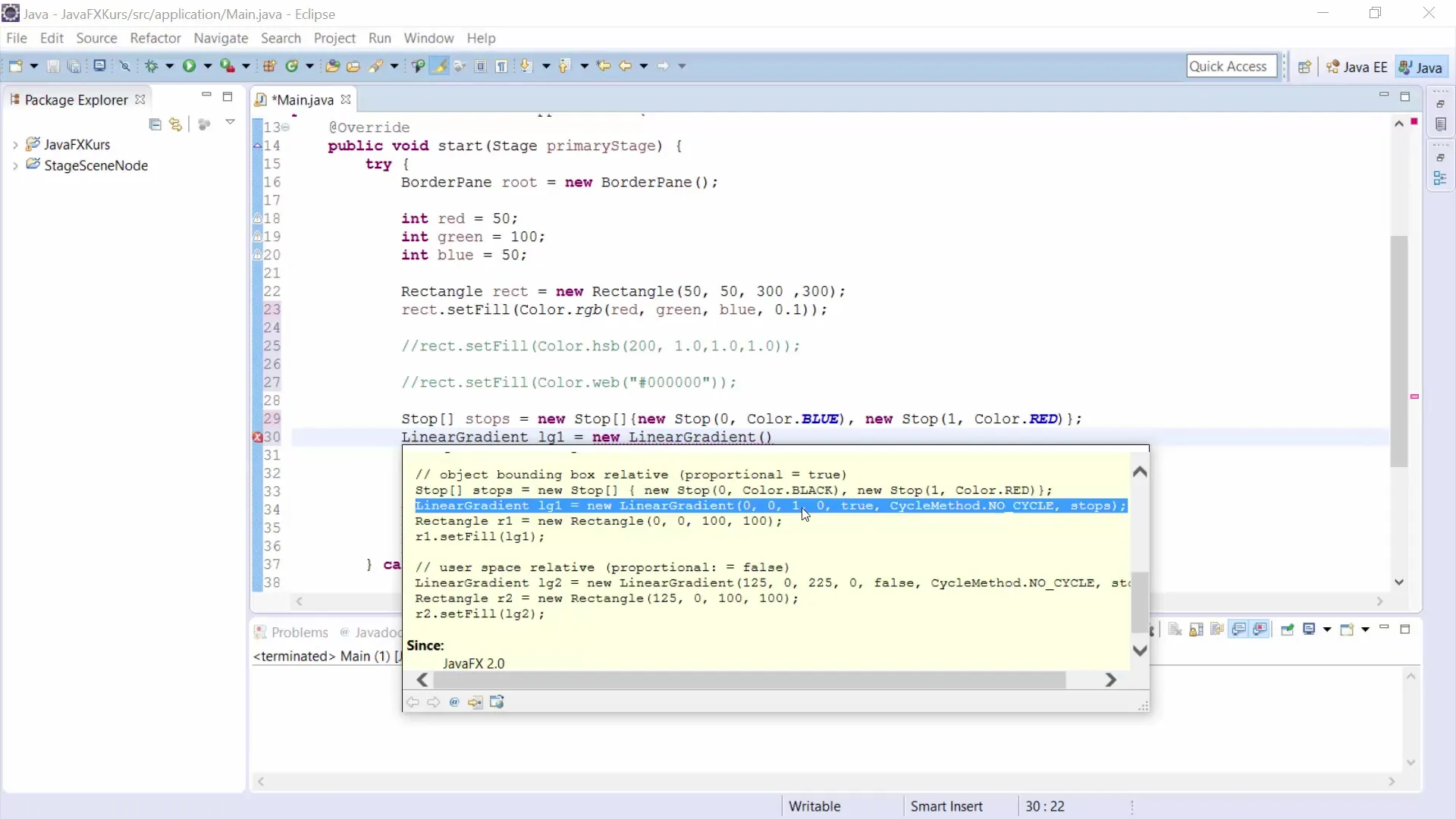This screenshot has height=819, width=1456.
Task: Open the New dropdown arrow in toolbar
Action: click(x=33, y=66)
